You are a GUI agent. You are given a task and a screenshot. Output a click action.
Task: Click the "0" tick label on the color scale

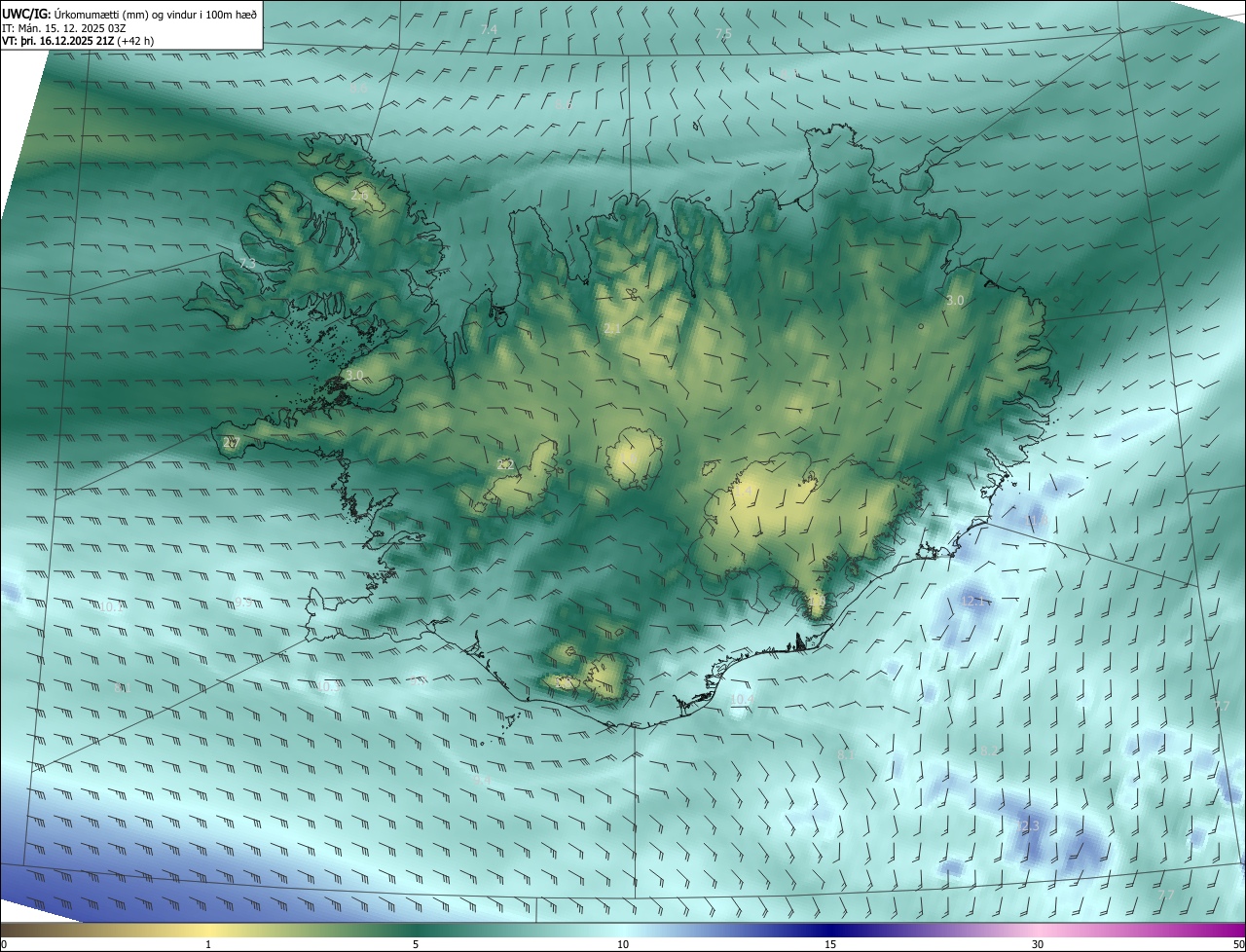point(4,944)
